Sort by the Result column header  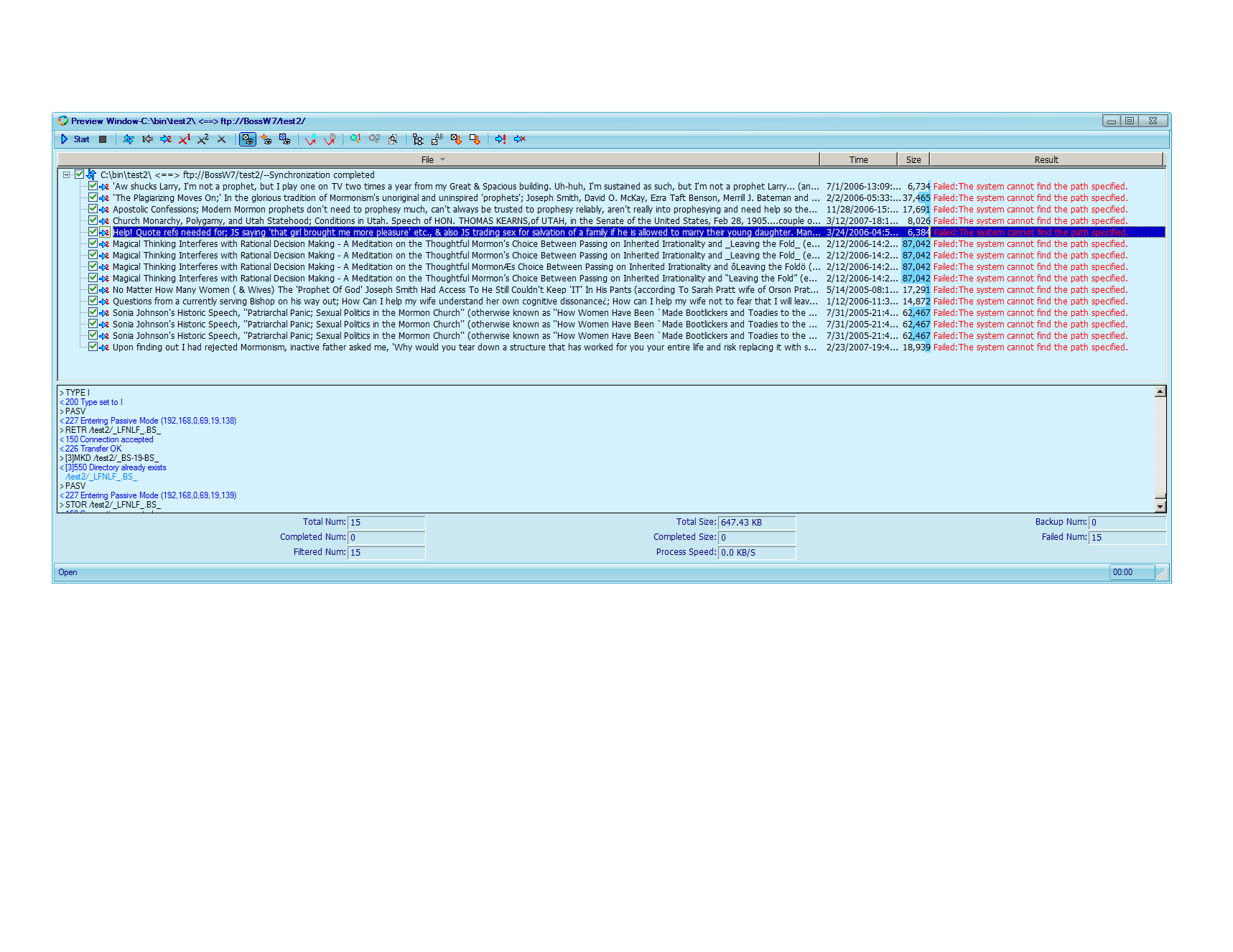1046,159
